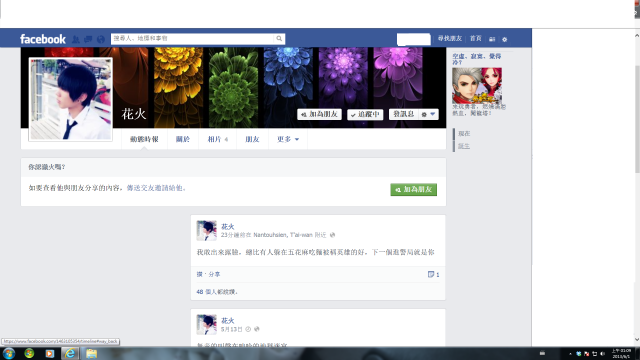This screenshot has height=360, width=640.
Task: Open messages icon in Facebook top bar
Action: [88, 39]
